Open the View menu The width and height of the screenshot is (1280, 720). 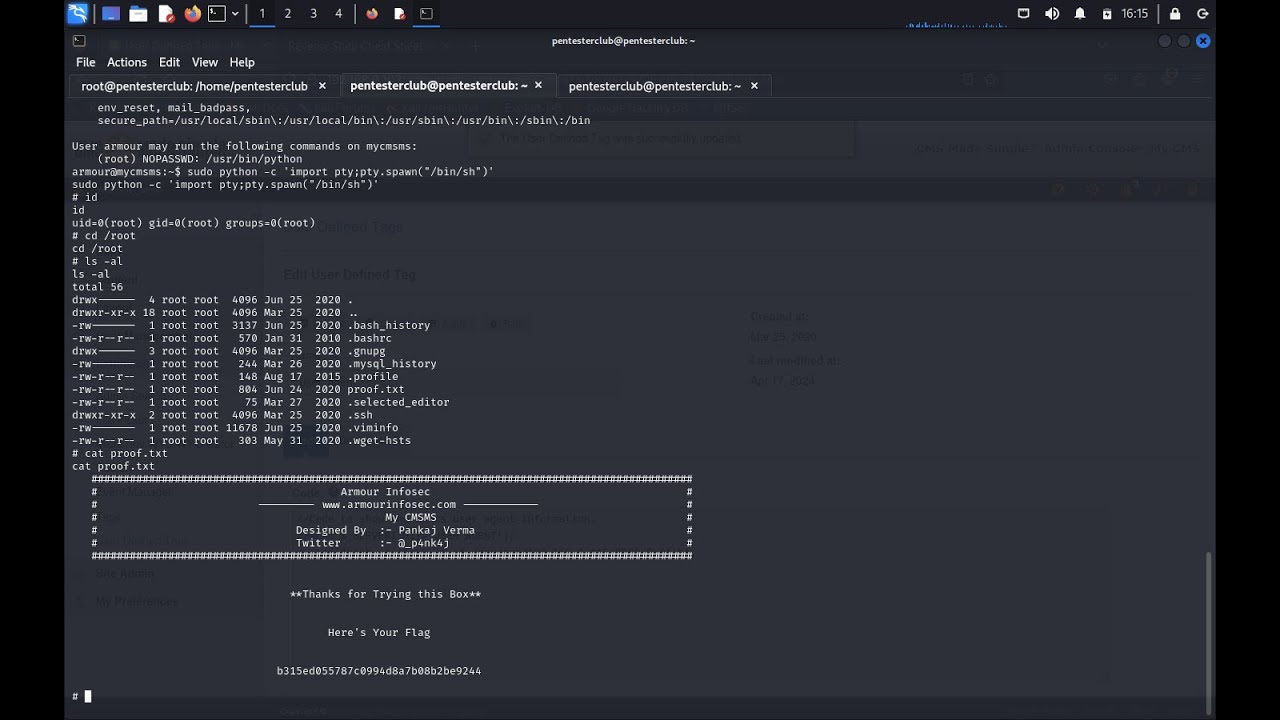click(x=205, y=62)
